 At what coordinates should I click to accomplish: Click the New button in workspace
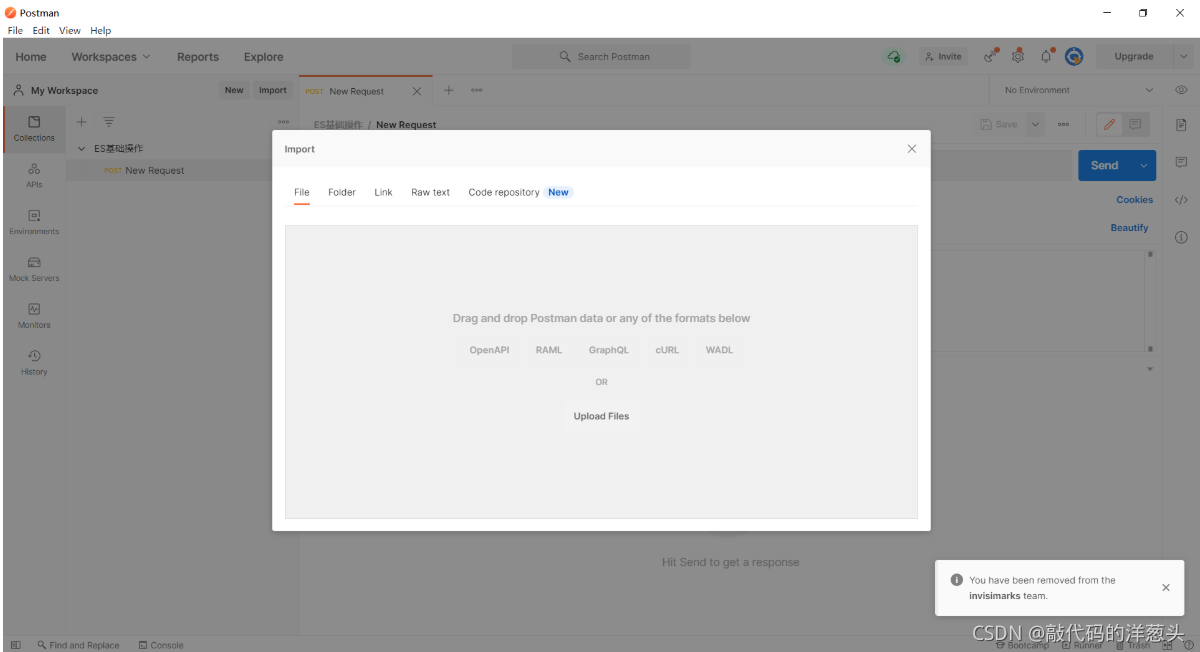pos(234,90)
